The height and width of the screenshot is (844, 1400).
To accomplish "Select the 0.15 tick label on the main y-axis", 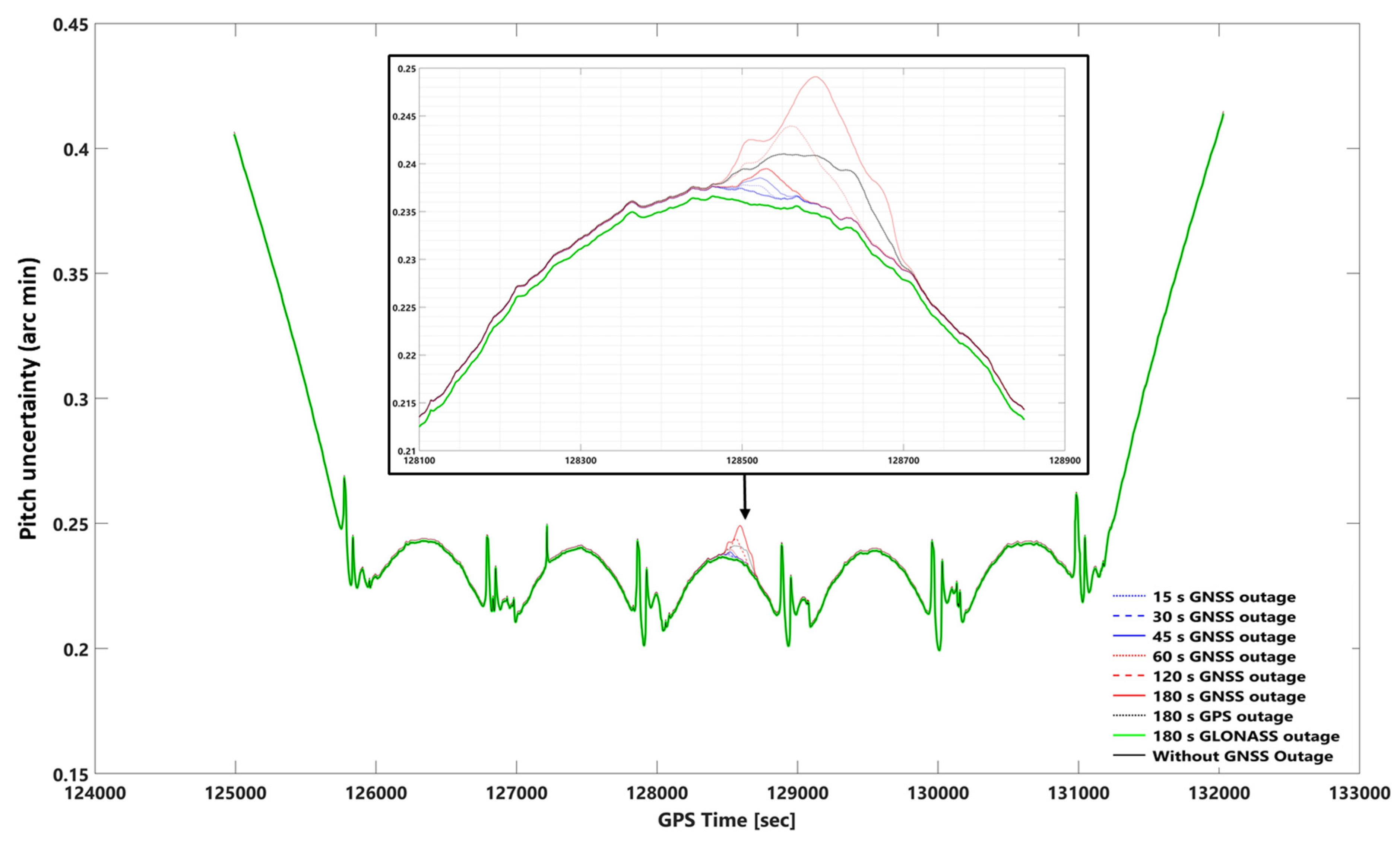I will (x=70, y=774).
